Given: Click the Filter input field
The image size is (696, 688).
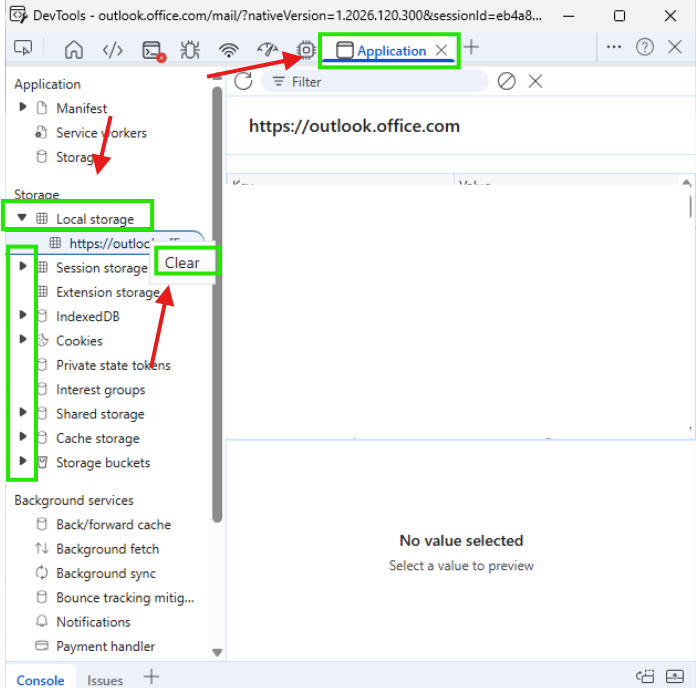Looking at the screenshot, I should (375, 82).
